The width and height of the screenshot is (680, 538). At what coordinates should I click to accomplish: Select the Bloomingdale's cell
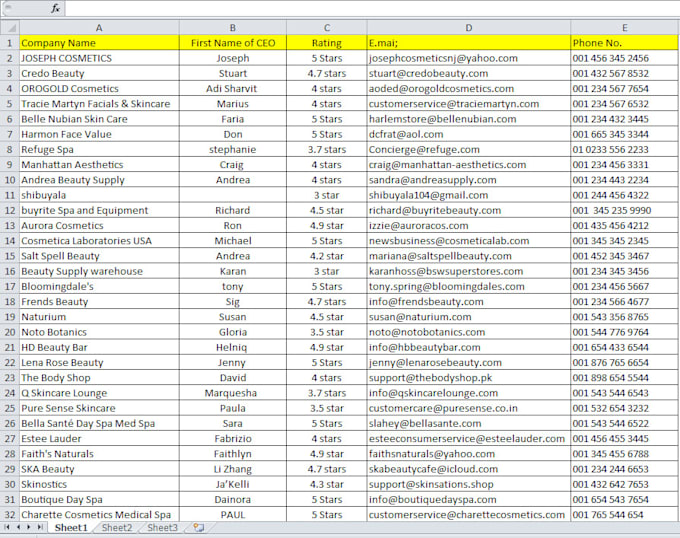coord(99,287)
